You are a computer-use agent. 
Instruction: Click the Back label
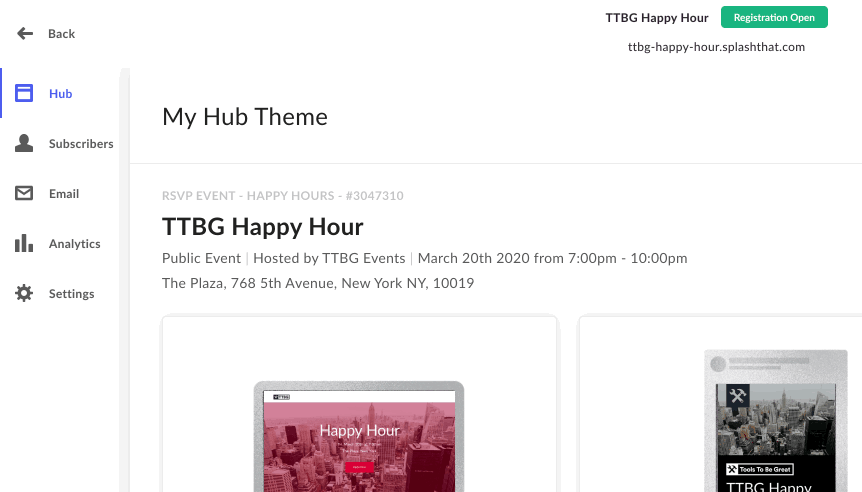[x=62, y=34]
